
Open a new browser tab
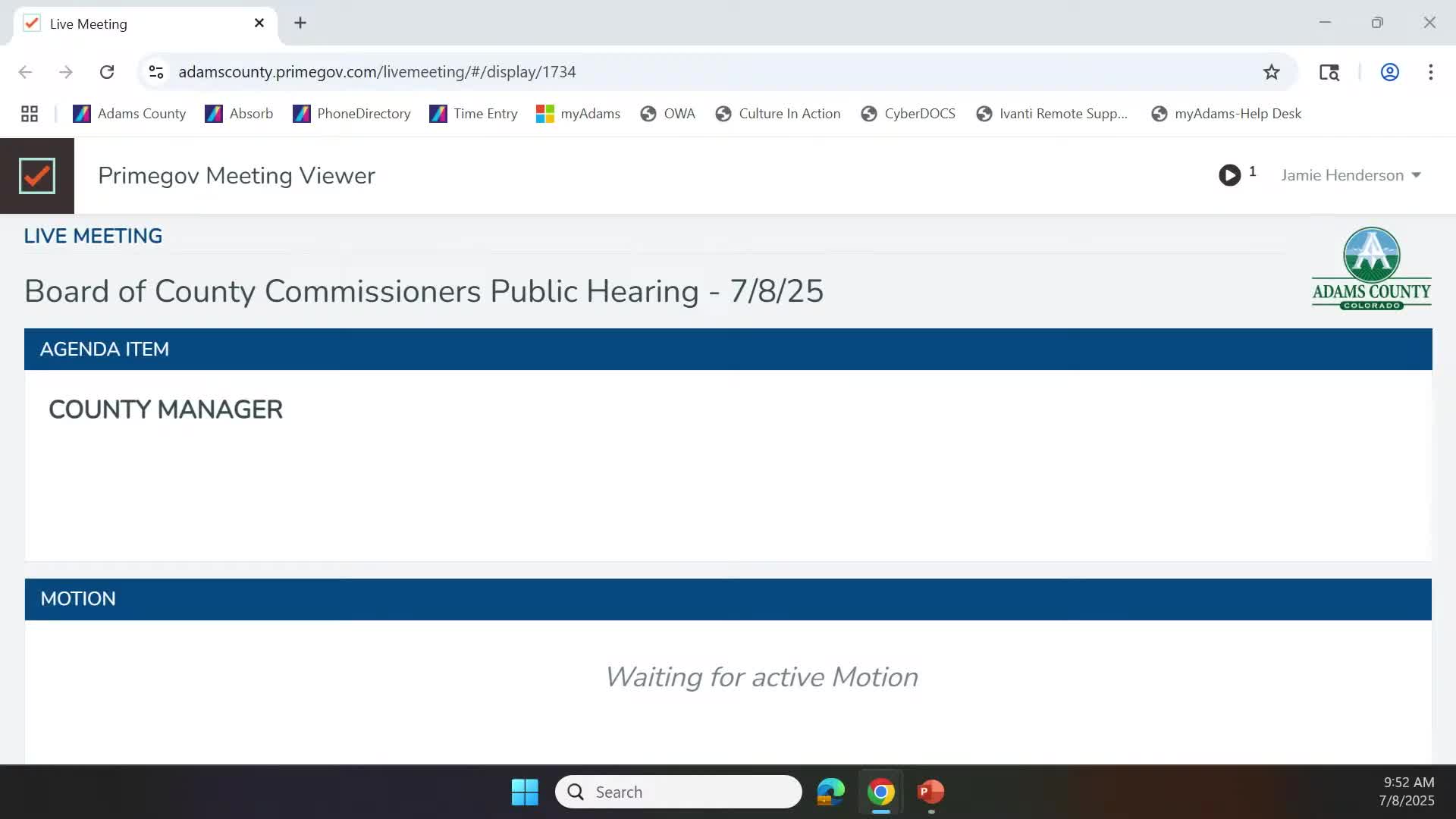(300, 23)
